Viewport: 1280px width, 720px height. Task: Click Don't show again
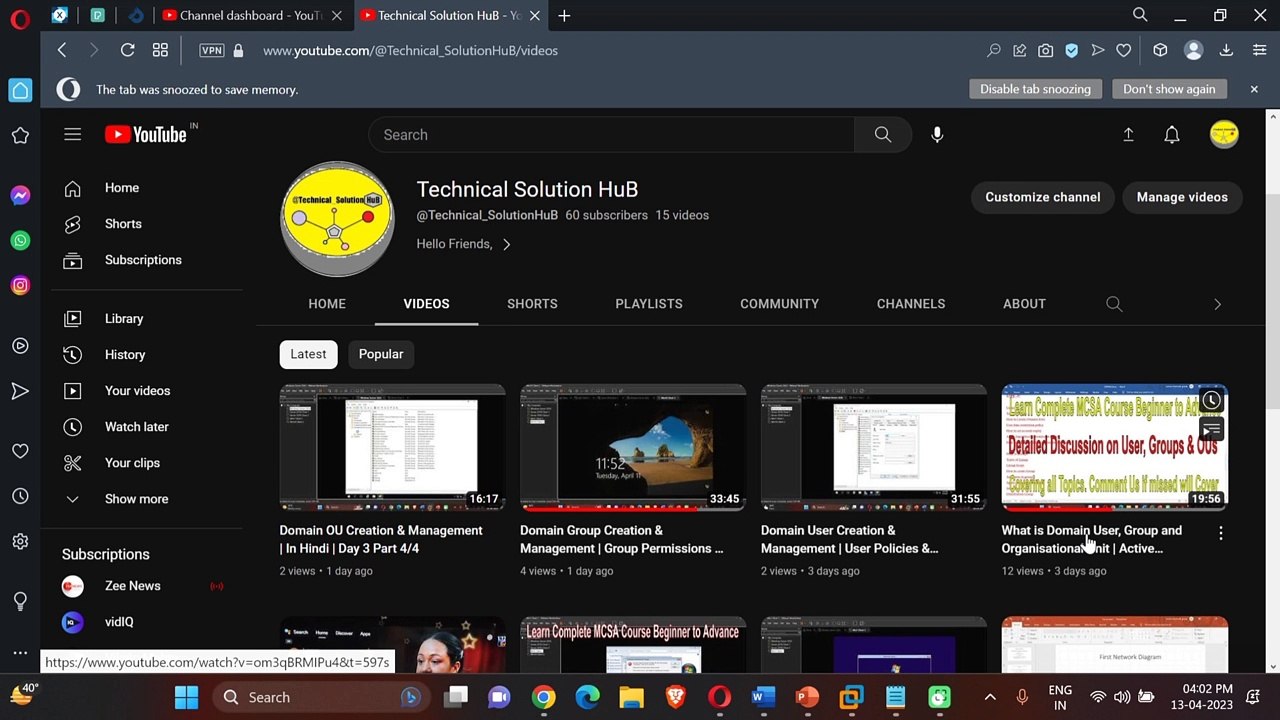(x=1169, y=89)
